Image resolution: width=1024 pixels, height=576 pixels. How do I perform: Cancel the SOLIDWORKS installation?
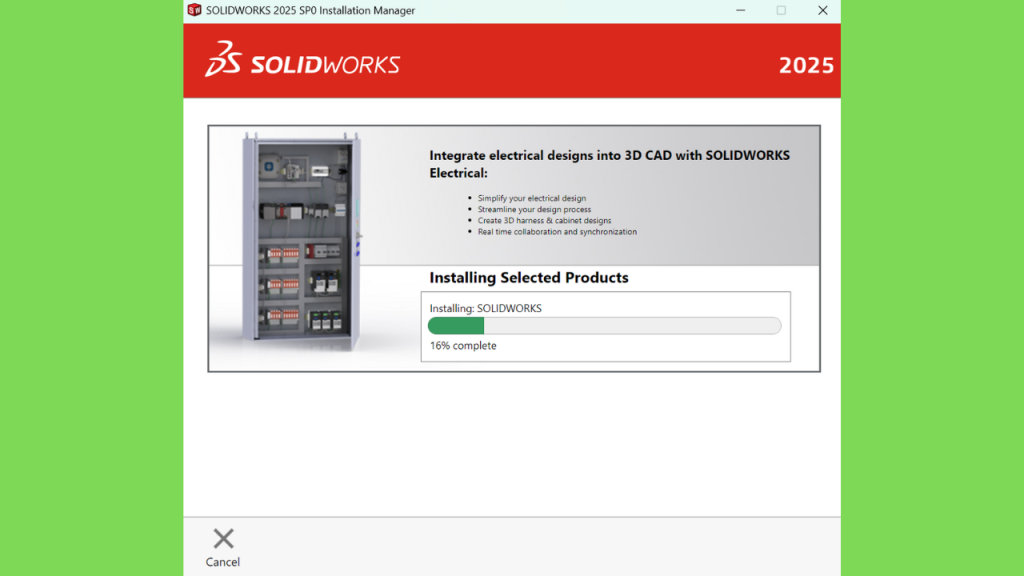223,548
